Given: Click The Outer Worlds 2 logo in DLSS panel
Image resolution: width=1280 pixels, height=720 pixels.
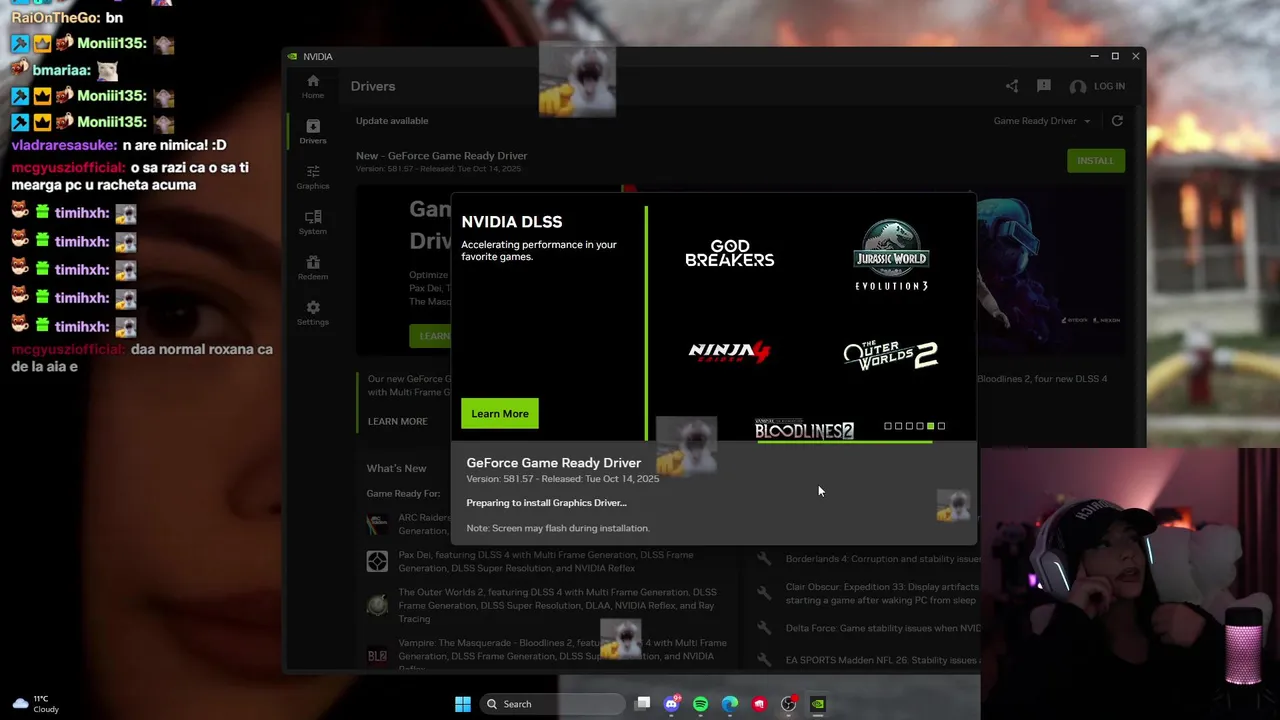Looking at the screenshot, I should coord(890,355).
